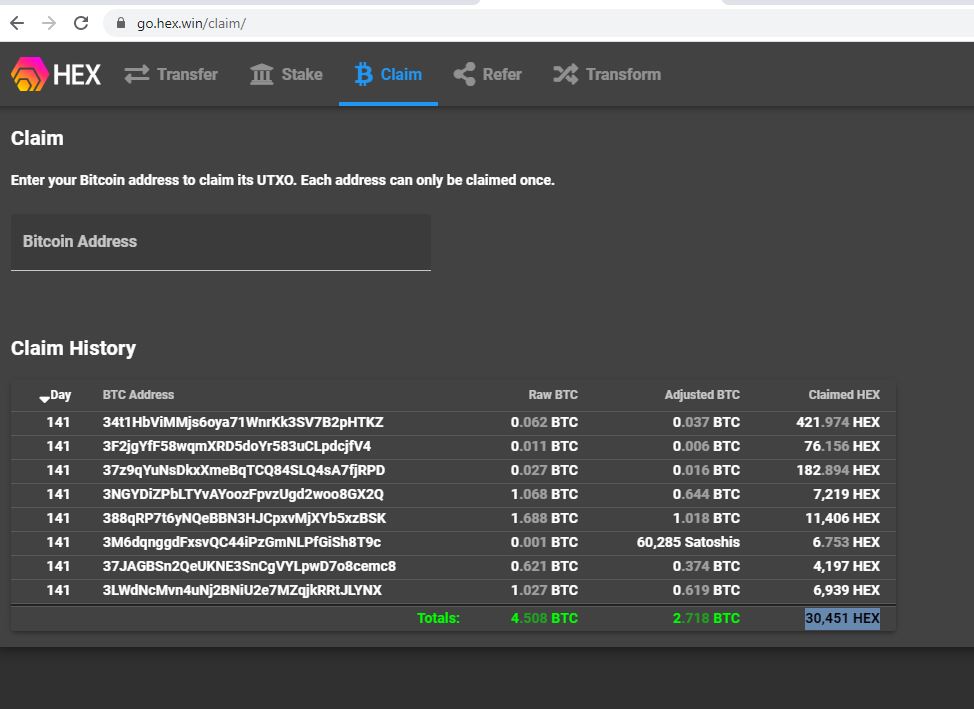This screenshot has height=709, width=974.
Task: Click the Claim History heading
Action: point(73,348)
